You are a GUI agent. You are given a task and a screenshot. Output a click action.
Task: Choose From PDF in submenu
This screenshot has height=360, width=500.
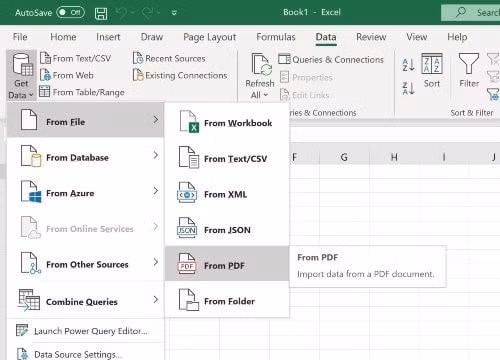227,264
